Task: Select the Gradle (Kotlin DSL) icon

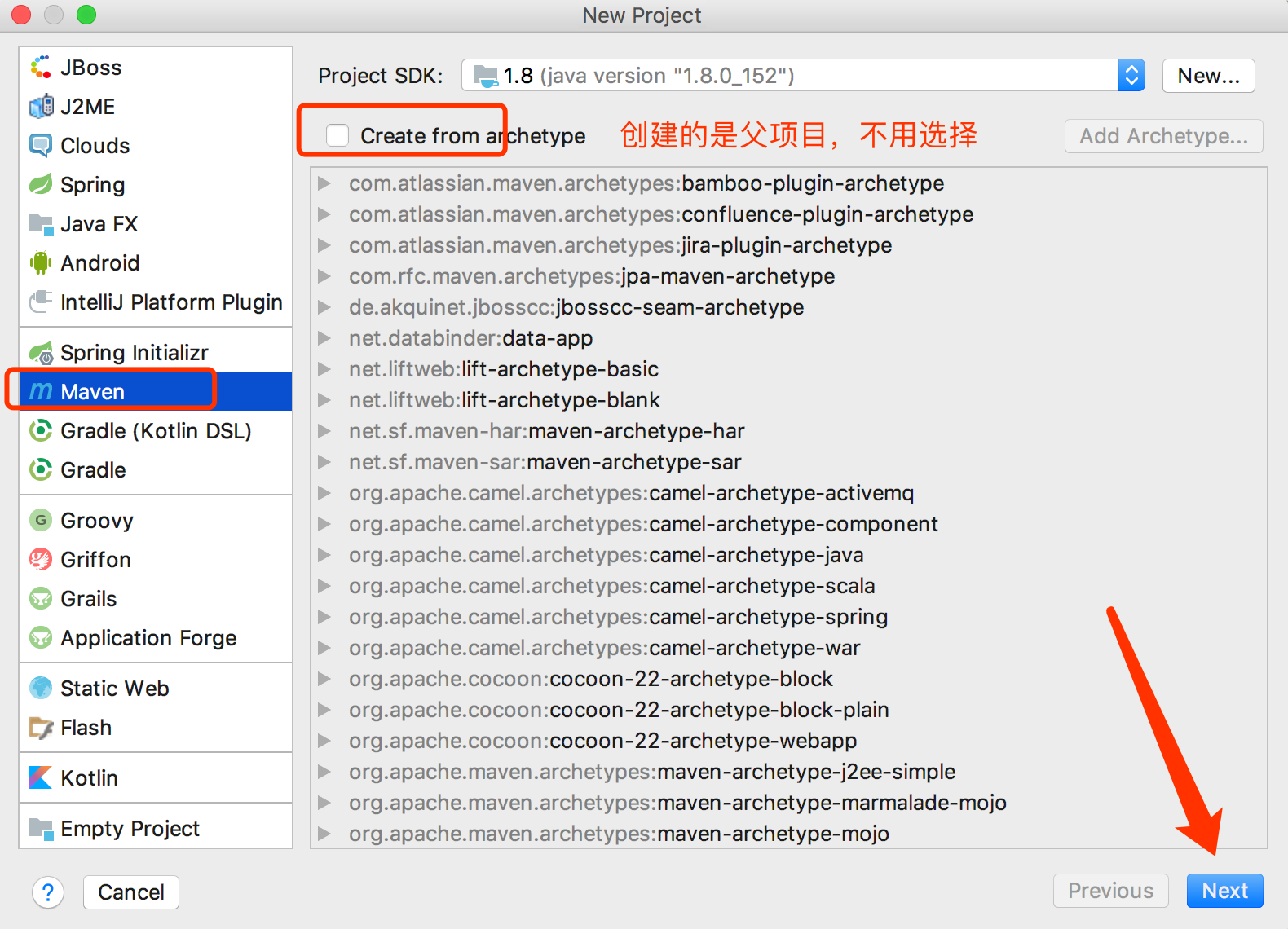Action: point(41,431)
